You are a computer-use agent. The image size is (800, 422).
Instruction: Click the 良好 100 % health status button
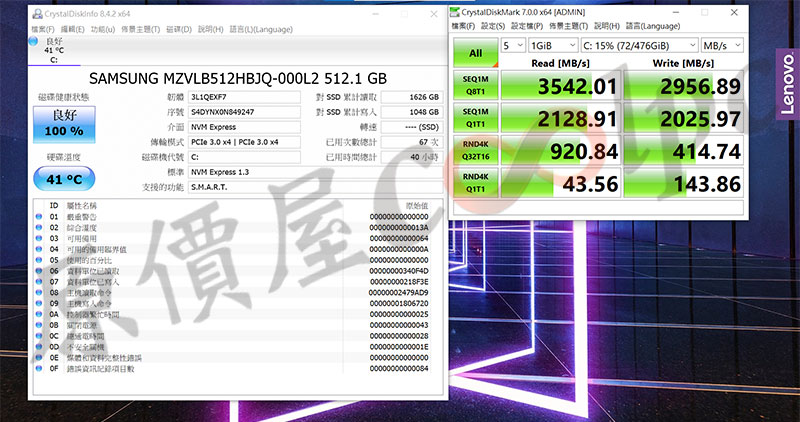[x=64, y=125]
